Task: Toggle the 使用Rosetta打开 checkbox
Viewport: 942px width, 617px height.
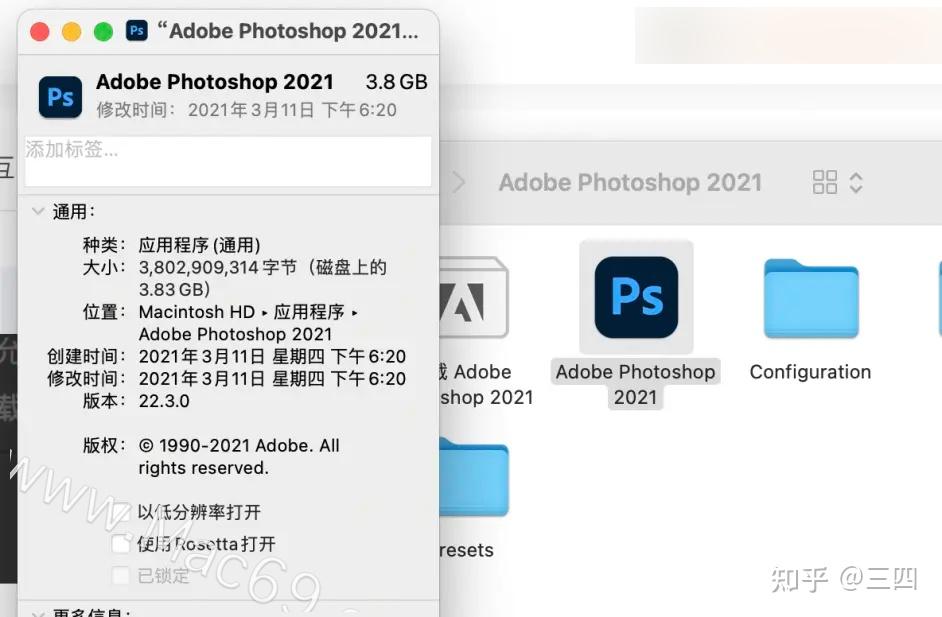Action: pyautogui.click(x=121, y=544)
